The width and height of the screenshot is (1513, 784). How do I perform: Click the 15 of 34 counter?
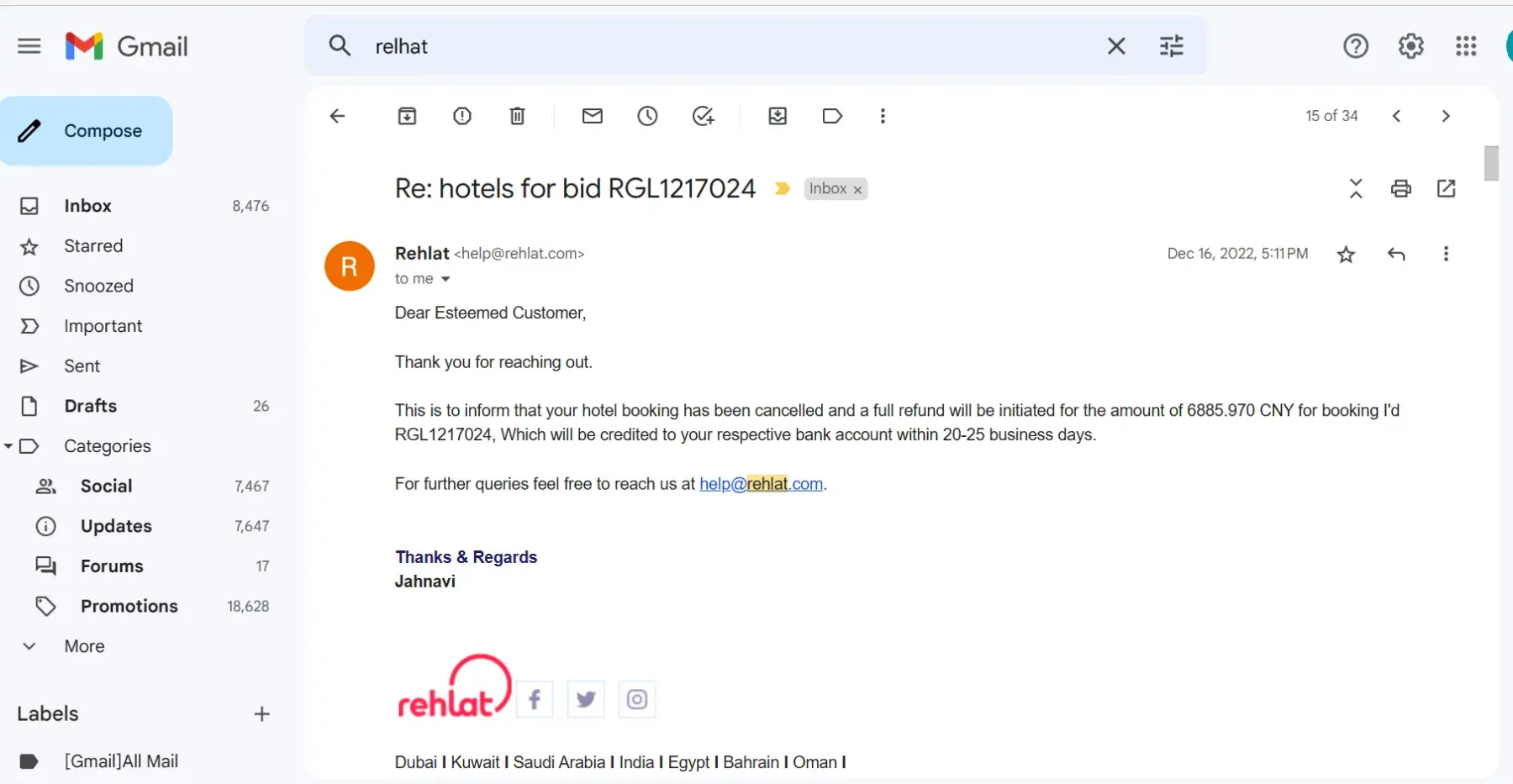tap(1331, 116)
